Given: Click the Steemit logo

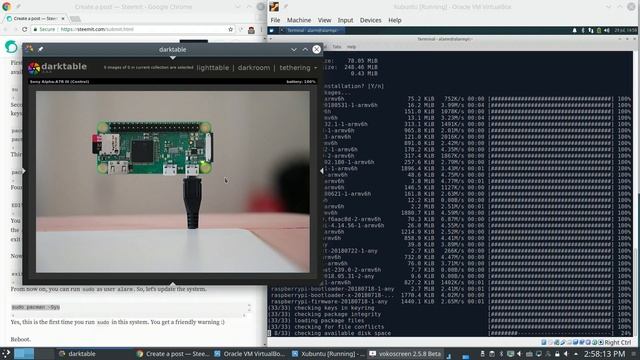Looking at the screenshot, I should (x=11, y=47).
